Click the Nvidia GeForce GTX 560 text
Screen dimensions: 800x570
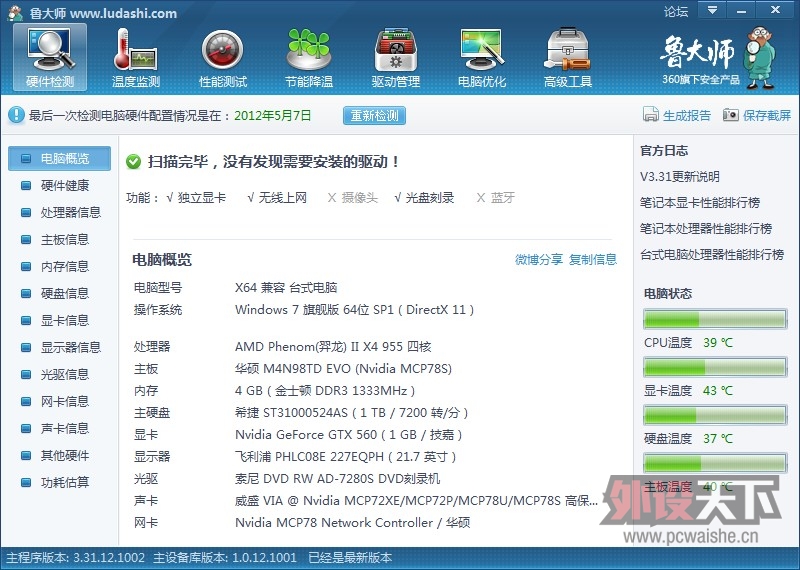(x=348, y=435)
